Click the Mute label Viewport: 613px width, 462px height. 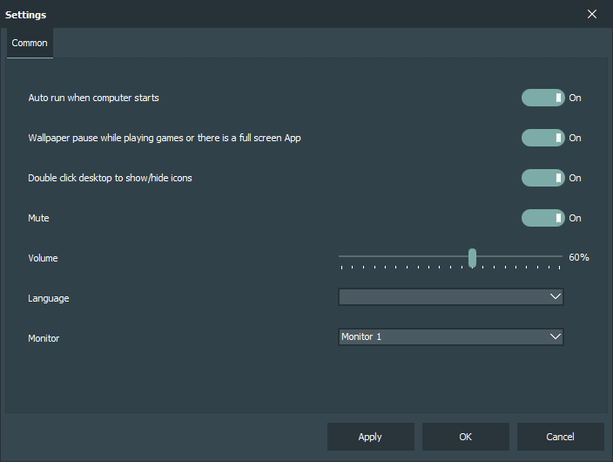click(39, 218)
